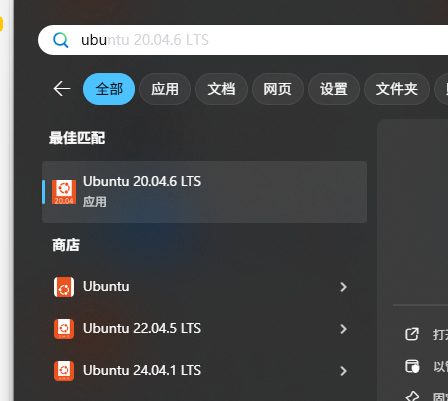This screenshot has width=448, height=401.
Task: Click the run-as-administrator shield icon
Action: pos(412,366)
